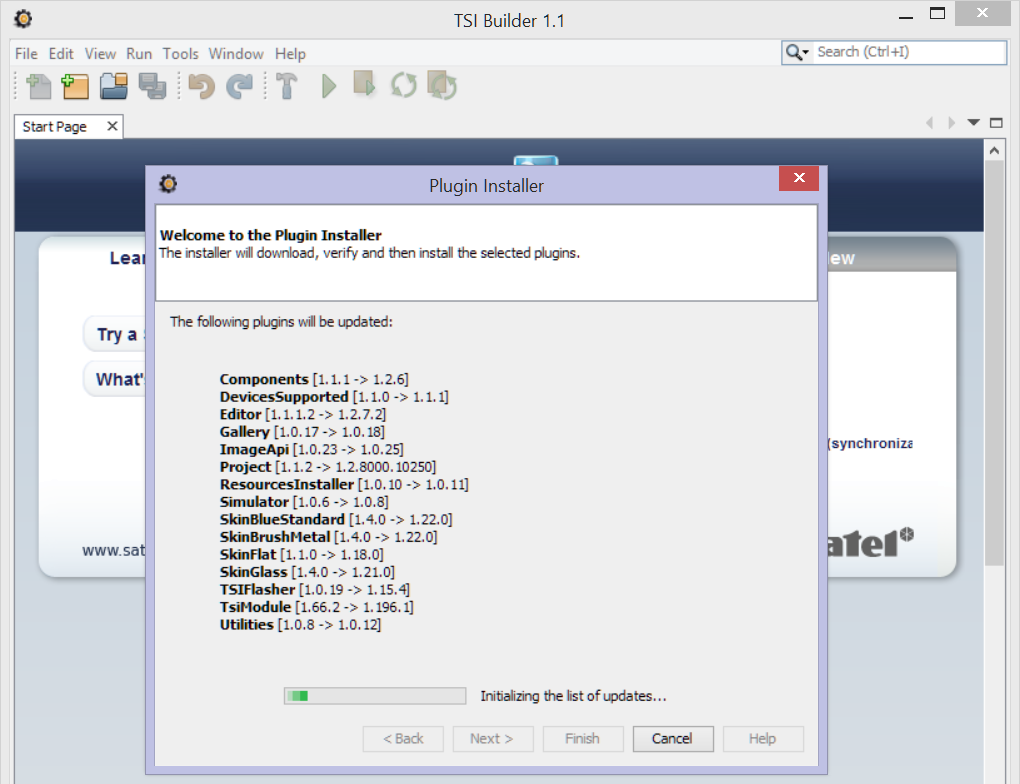This screenshot has height=784, width=1020.
Task: Click the 'Gallery' plugin entry
Action: pos(302,432)
